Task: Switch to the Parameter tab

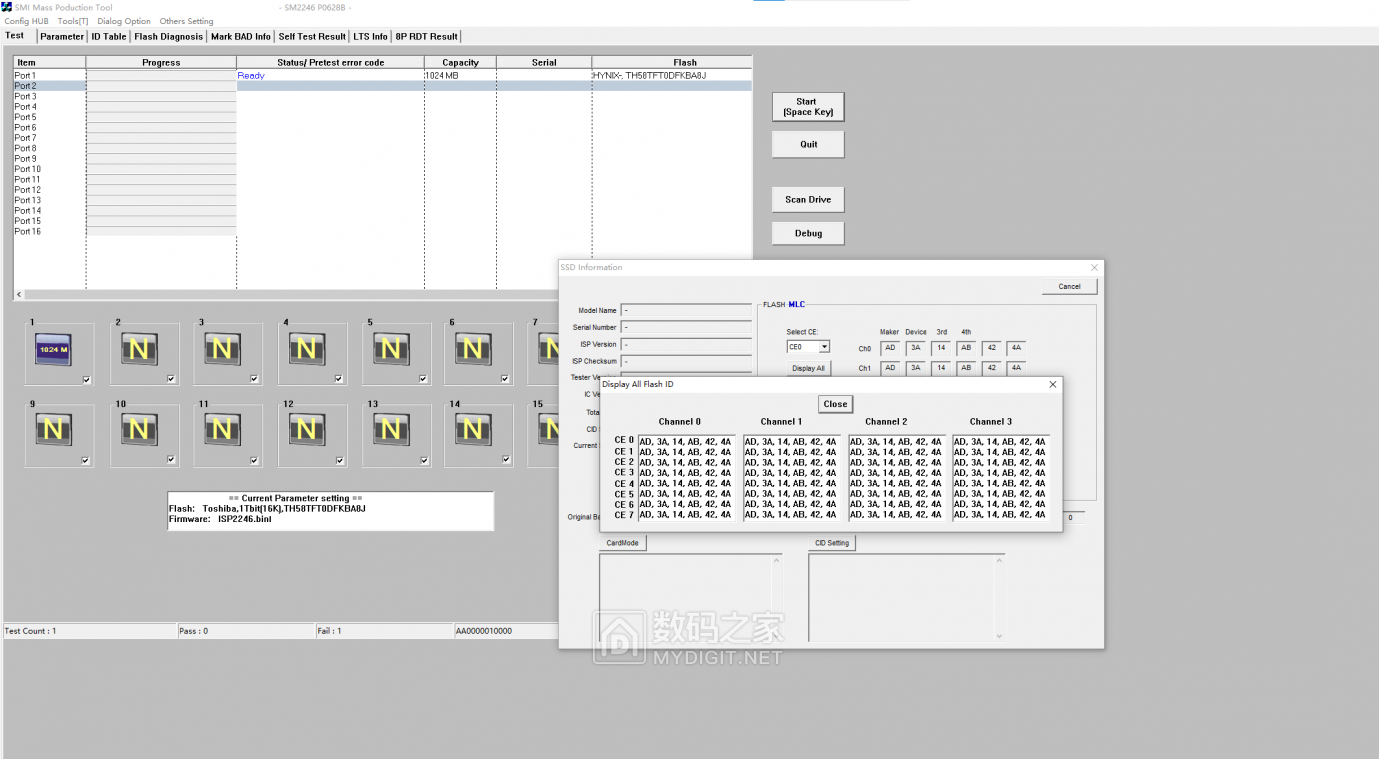Action: [62, 37]
